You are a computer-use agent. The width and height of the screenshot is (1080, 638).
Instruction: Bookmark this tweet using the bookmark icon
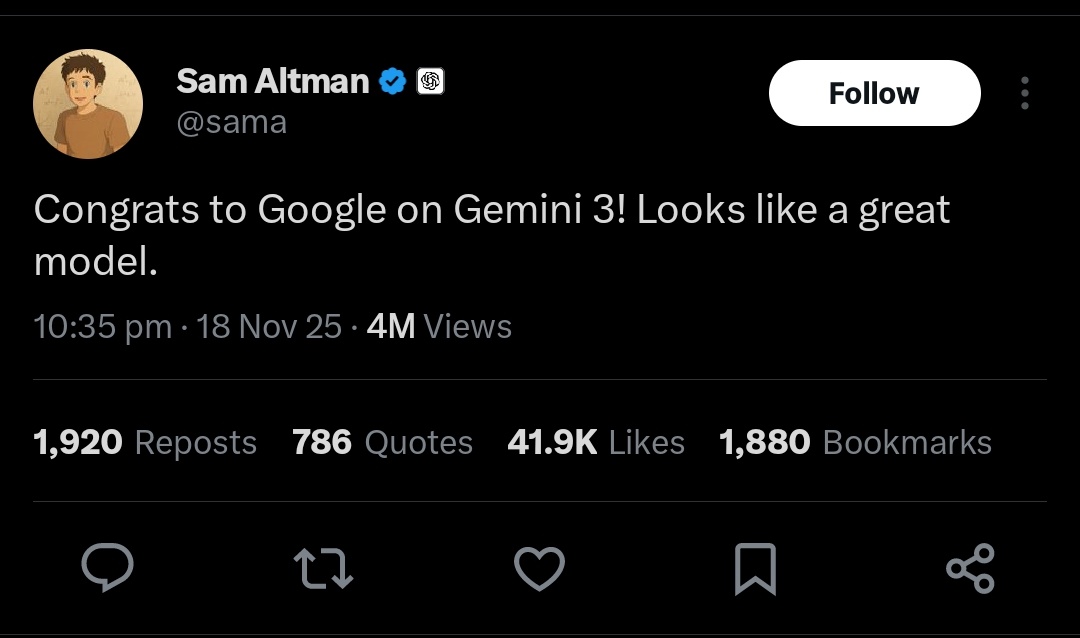tap(755, 569)
